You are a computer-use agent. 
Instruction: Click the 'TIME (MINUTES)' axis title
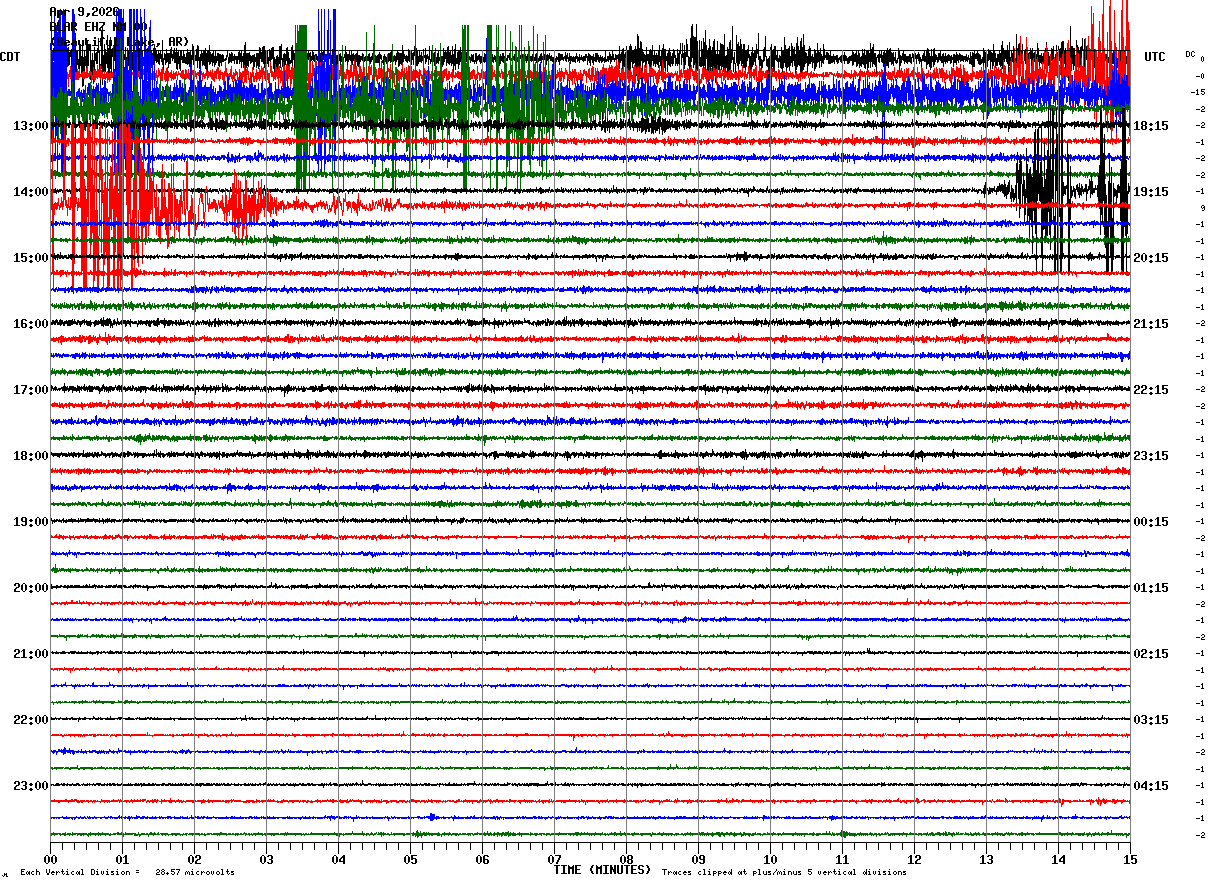coord(602,870)
